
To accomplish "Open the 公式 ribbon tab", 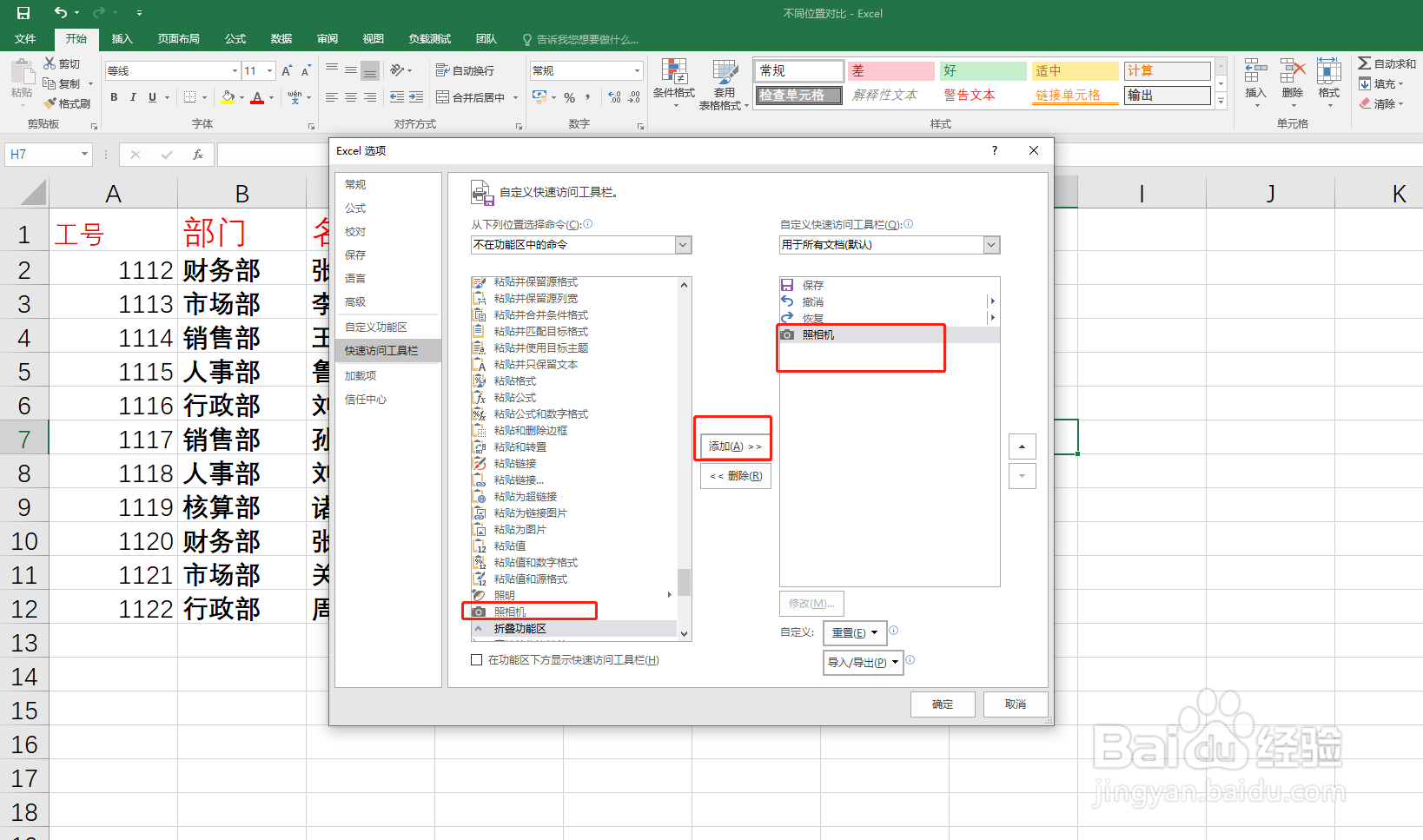I will click(x=235, y=39).
